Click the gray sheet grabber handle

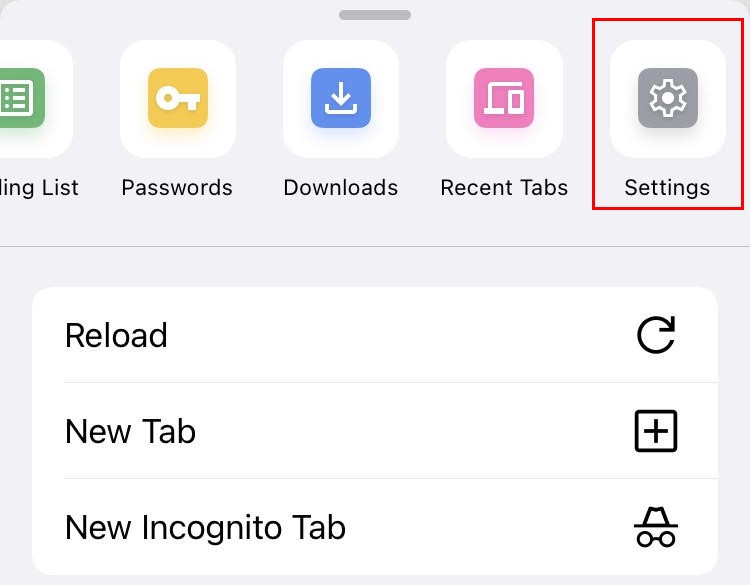click(375, 15)
